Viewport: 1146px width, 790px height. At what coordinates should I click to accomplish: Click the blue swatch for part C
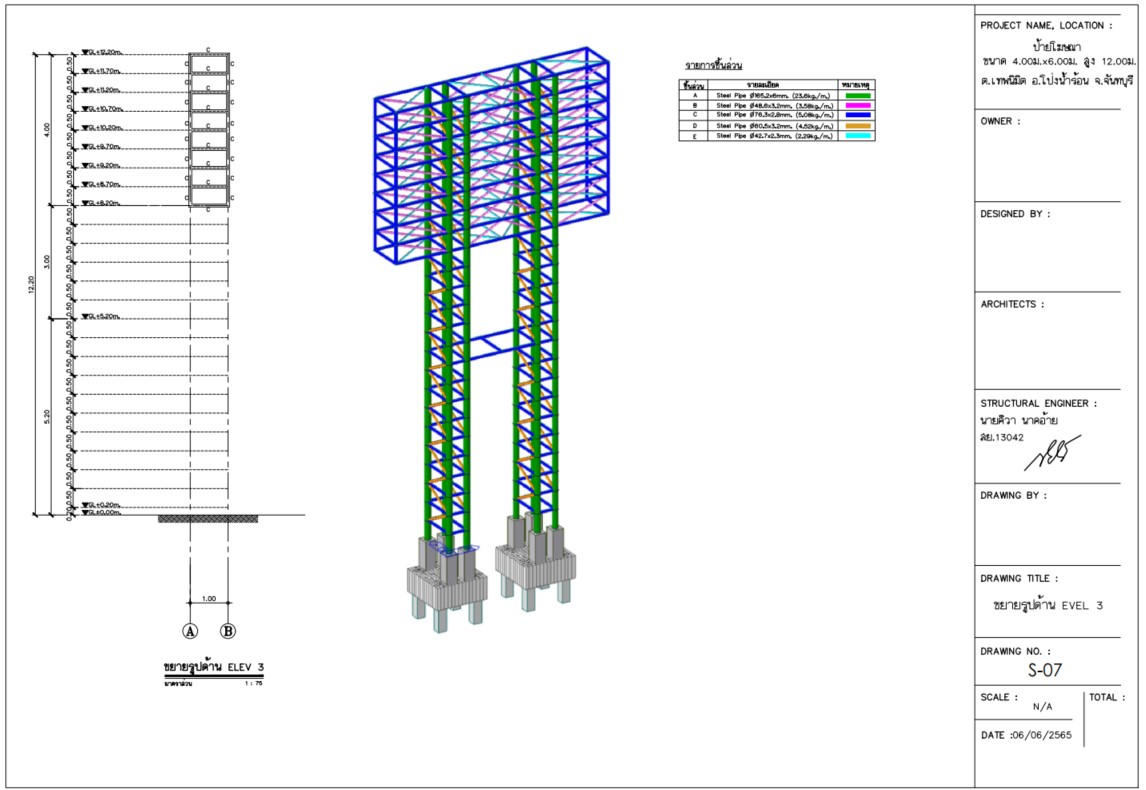point(857,115)
